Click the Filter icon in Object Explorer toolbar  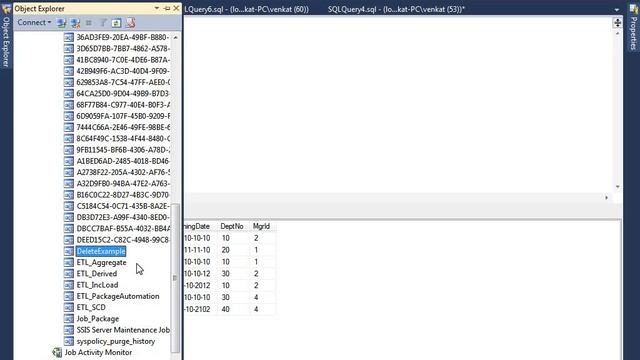[103, 23]
